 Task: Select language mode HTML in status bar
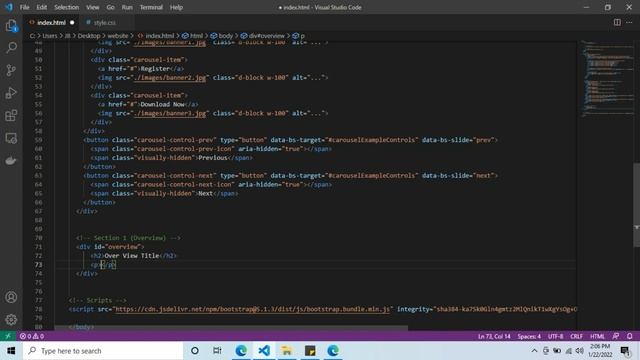click(x=597, y=336)
